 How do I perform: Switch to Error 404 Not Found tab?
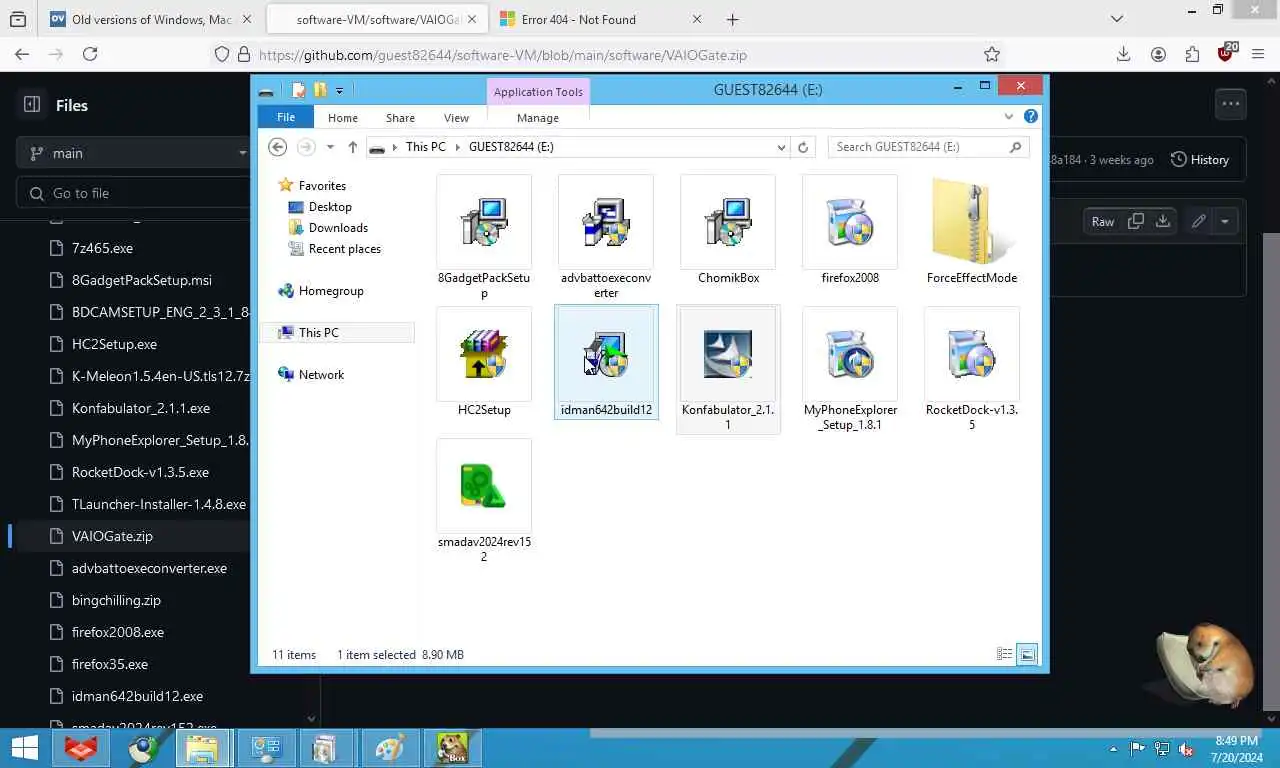pyautogui.click(x=600, y=19)
